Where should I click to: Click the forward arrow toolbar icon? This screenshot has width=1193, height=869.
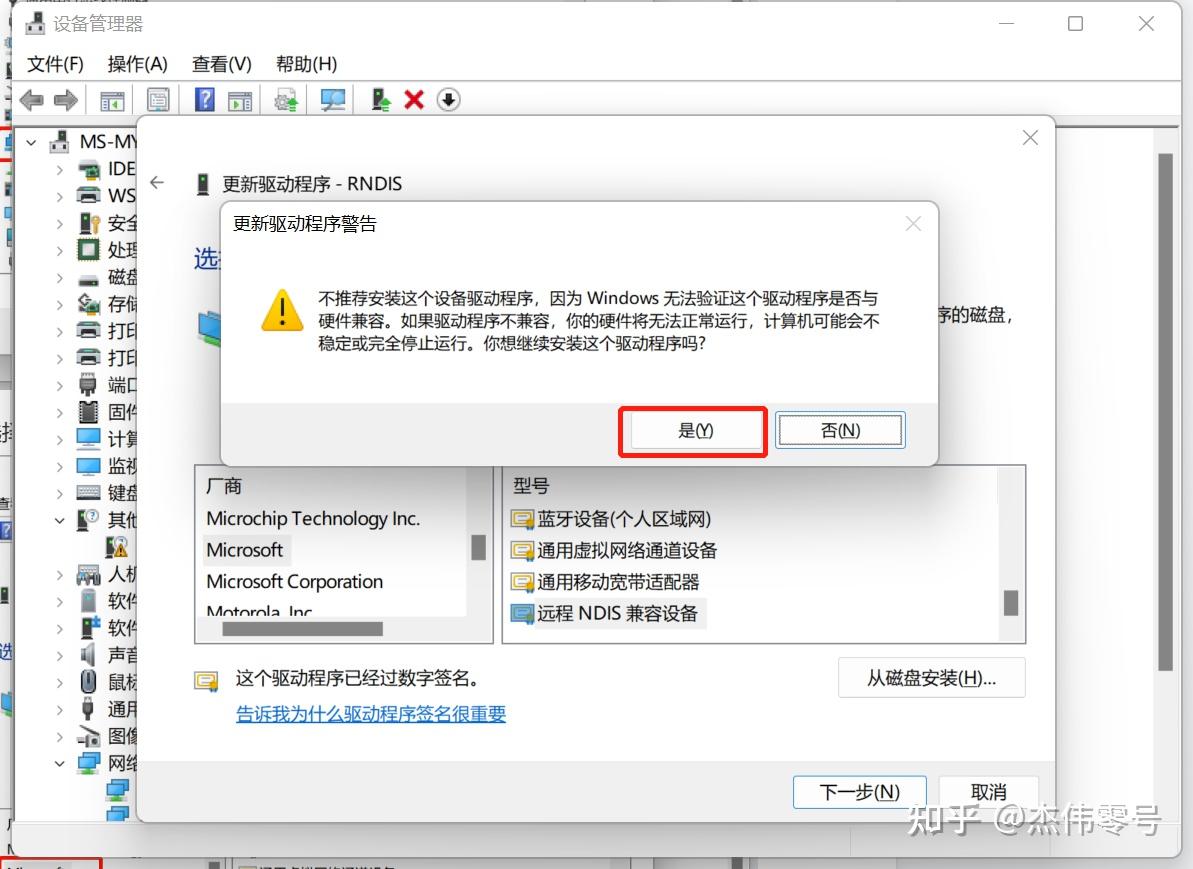(x=66, y=100)
